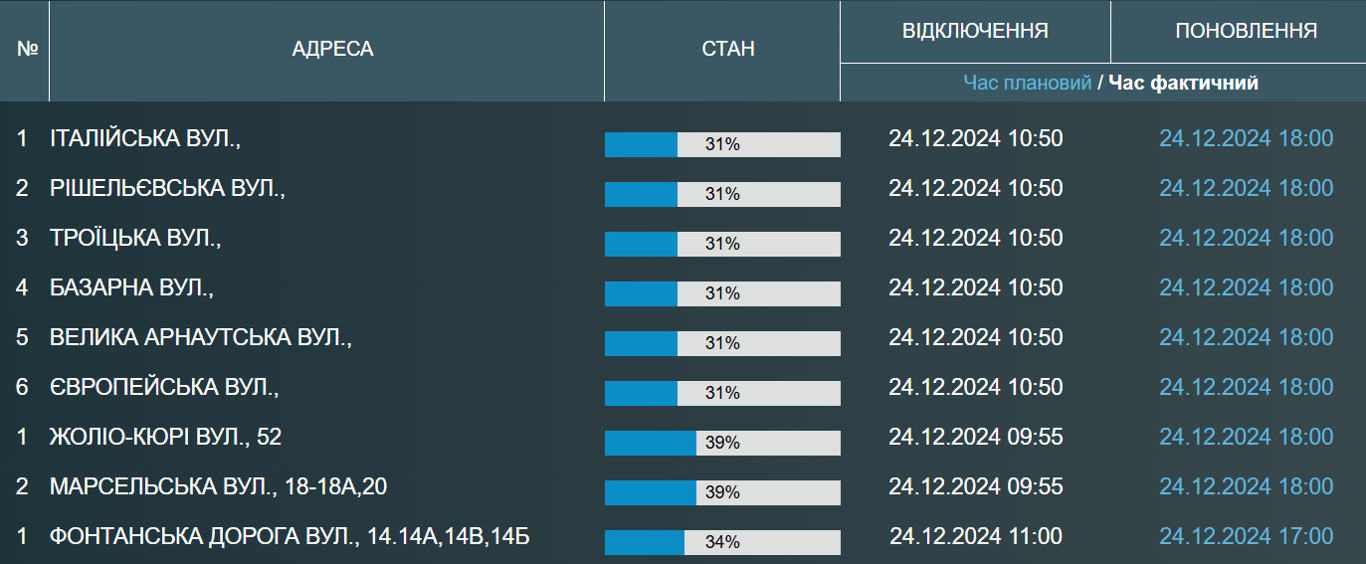
Task: Click the 'Час плановий' legend label
Action: [1027, 83]
